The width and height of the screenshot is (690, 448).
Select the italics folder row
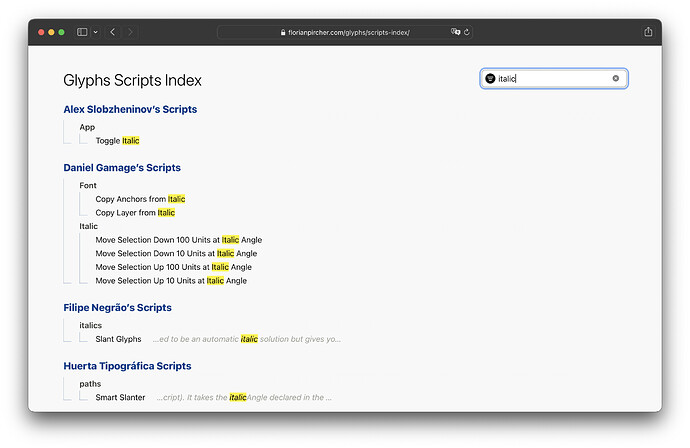click(91, 325)
